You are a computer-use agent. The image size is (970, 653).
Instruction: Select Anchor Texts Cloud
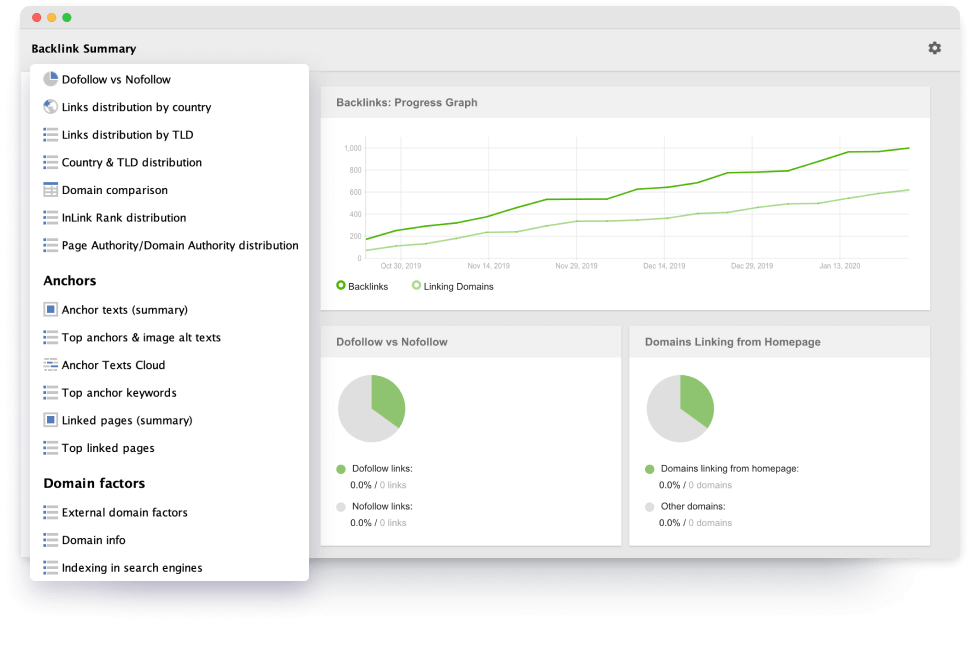114,365
